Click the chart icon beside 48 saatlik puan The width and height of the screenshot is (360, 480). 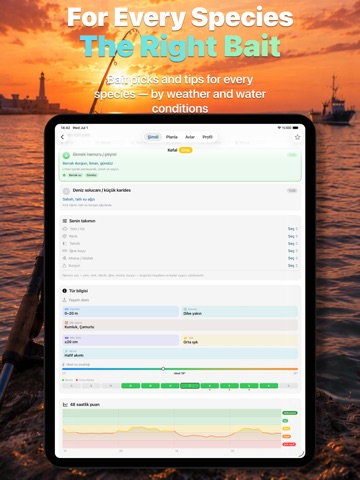pyautogui.click(x=65, y=405)
